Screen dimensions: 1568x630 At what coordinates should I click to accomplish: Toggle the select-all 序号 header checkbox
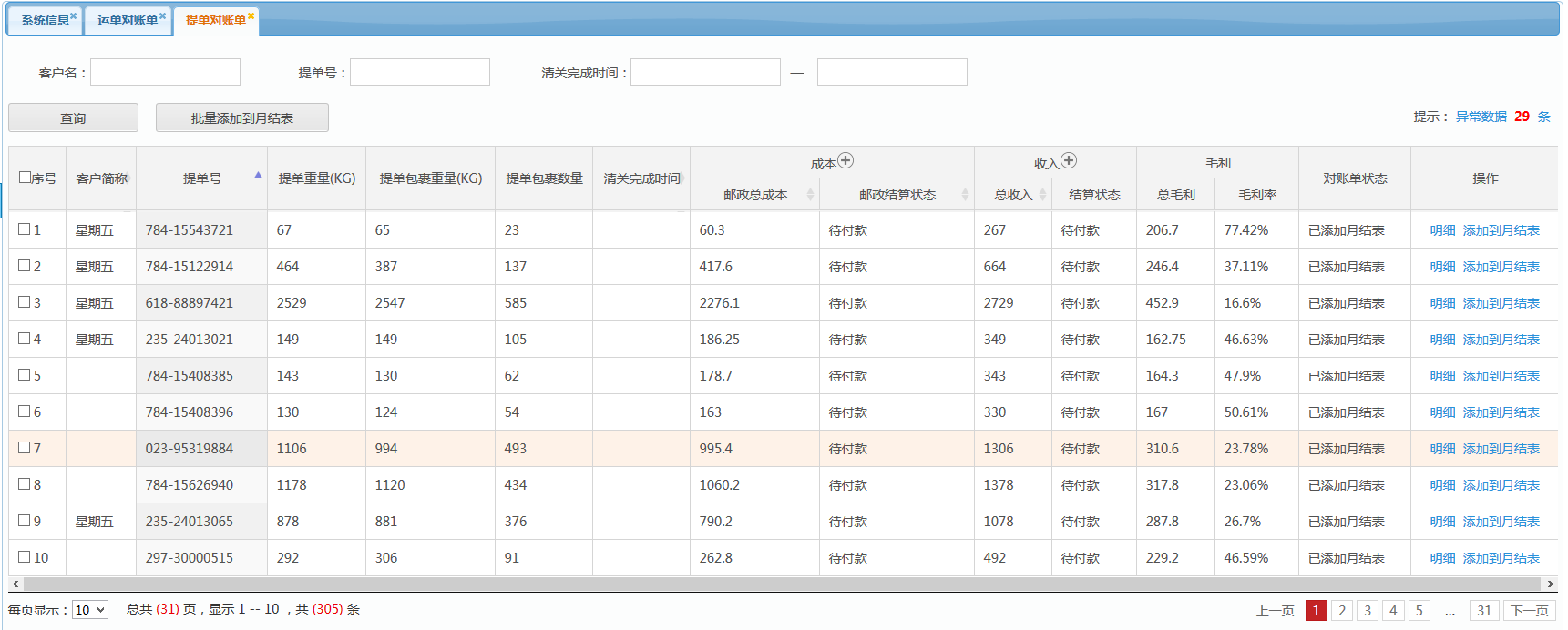point(26,178)
